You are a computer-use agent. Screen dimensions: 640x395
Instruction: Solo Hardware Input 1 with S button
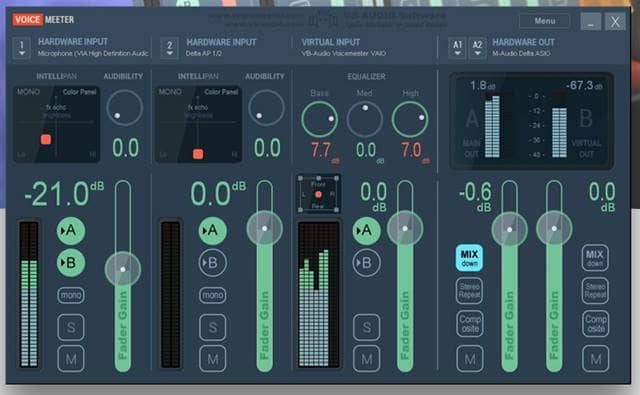click(x=71, y=327)
